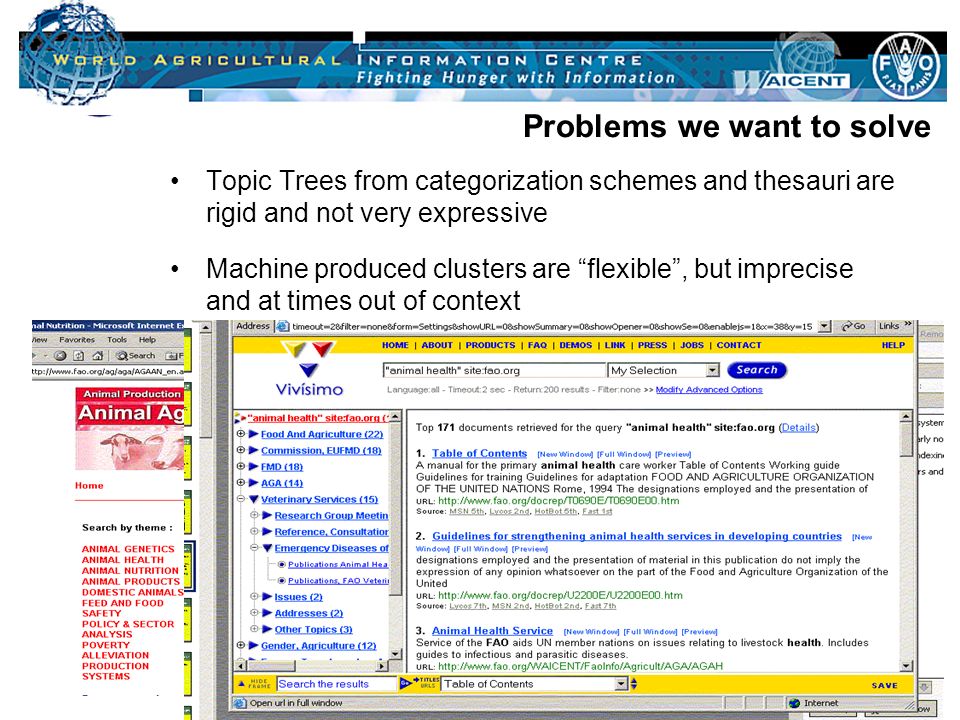Click the Titles/URLs go arrow icon
This screenshot has height=720, width=960.
tap(405, 683)
